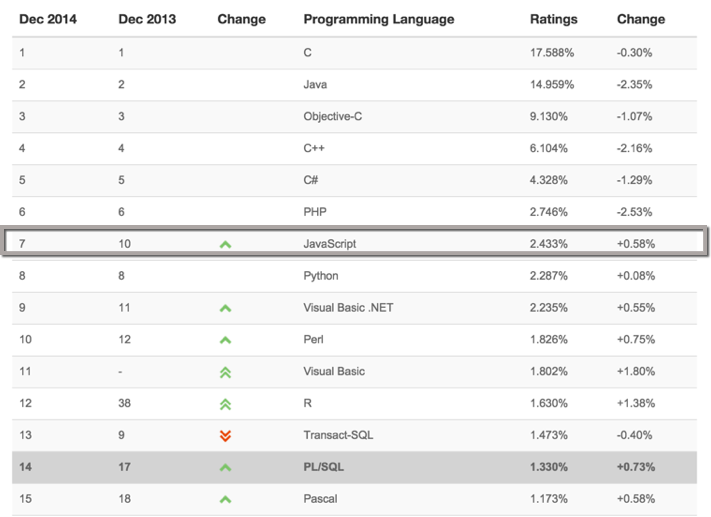Click C's 17.588% rating value
This screenshot has height=517, width=711.
552,53
